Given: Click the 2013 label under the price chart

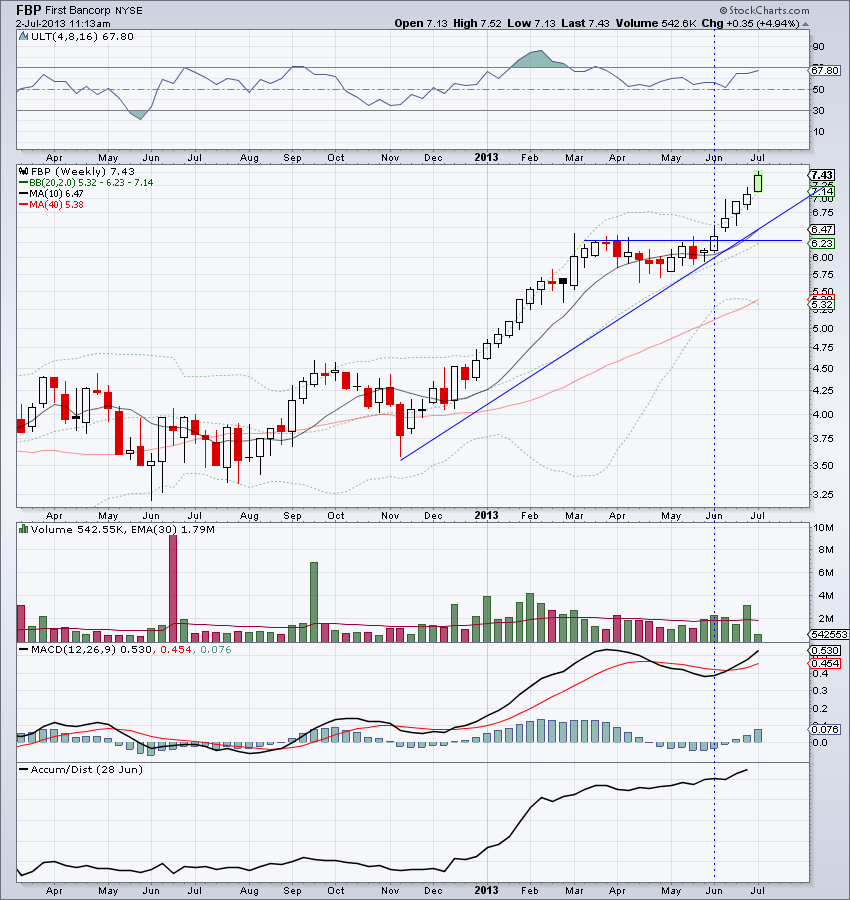Looking at the screenshot, I should 486,515.
